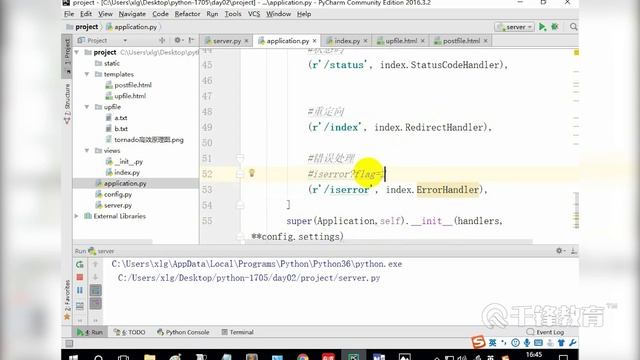This screenshot has height=360, width=640.
Task: Toggle soft-wrap button in Run panel
Action: tap(96, 291)
